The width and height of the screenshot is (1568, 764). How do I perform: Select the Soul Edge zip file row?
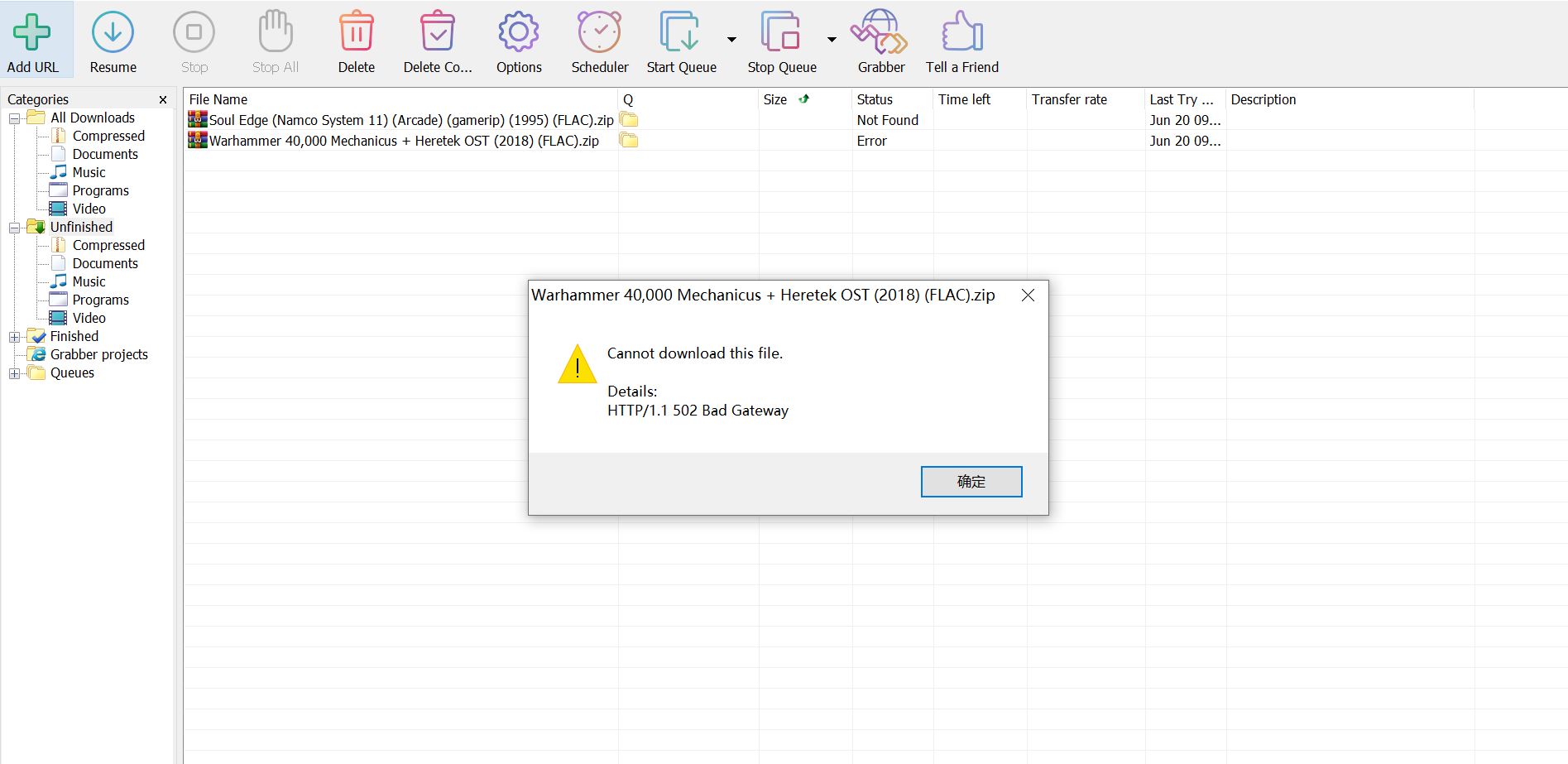pyautogui.click(x=410, y=120)
